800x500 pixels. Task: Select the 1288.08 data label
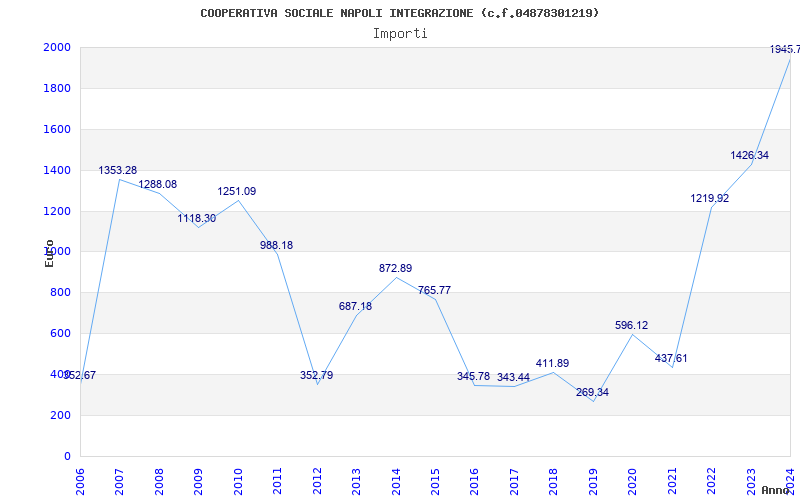pyautogui.click(x=158, y=184)
